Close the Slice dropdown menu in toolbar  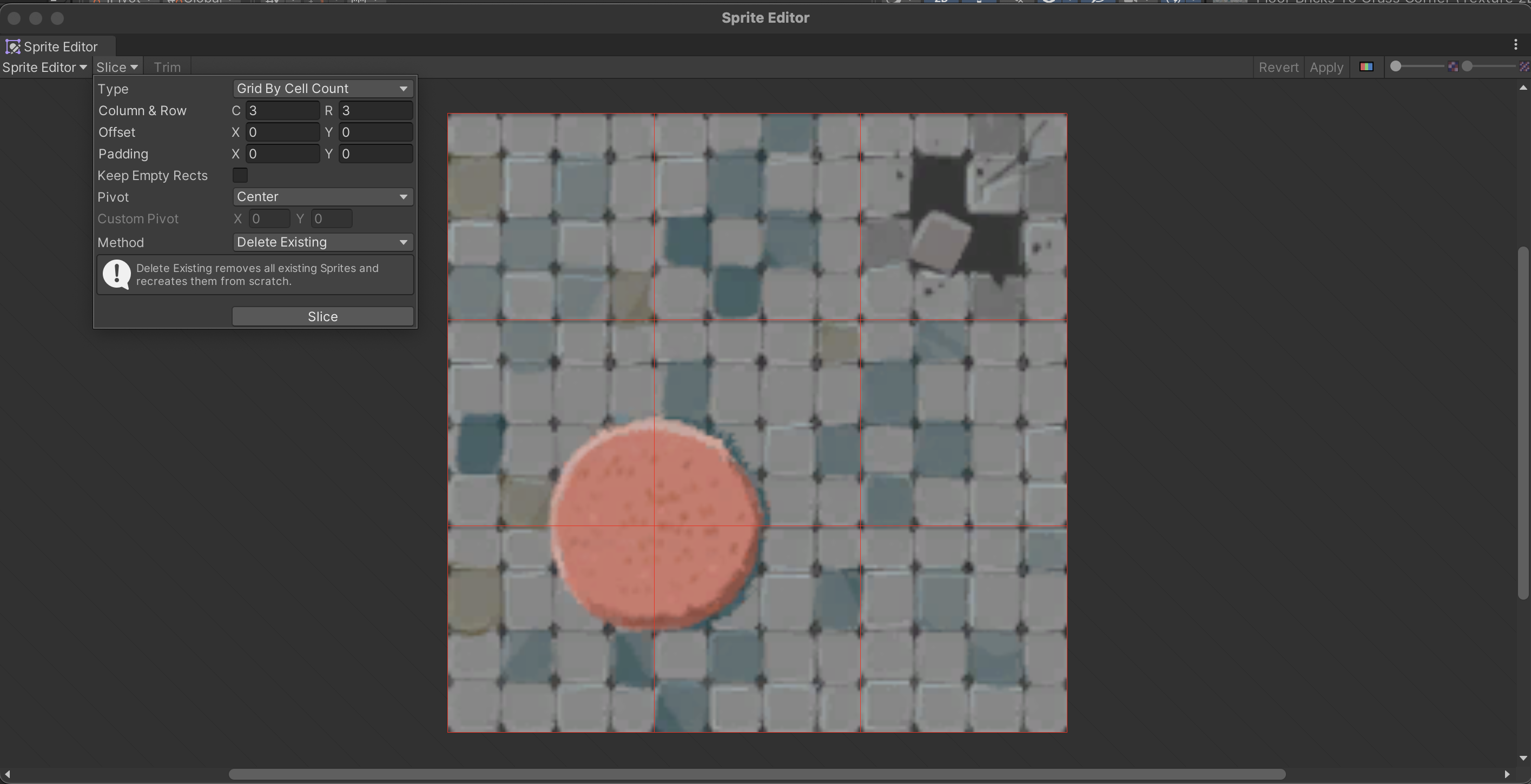(117, 67)
